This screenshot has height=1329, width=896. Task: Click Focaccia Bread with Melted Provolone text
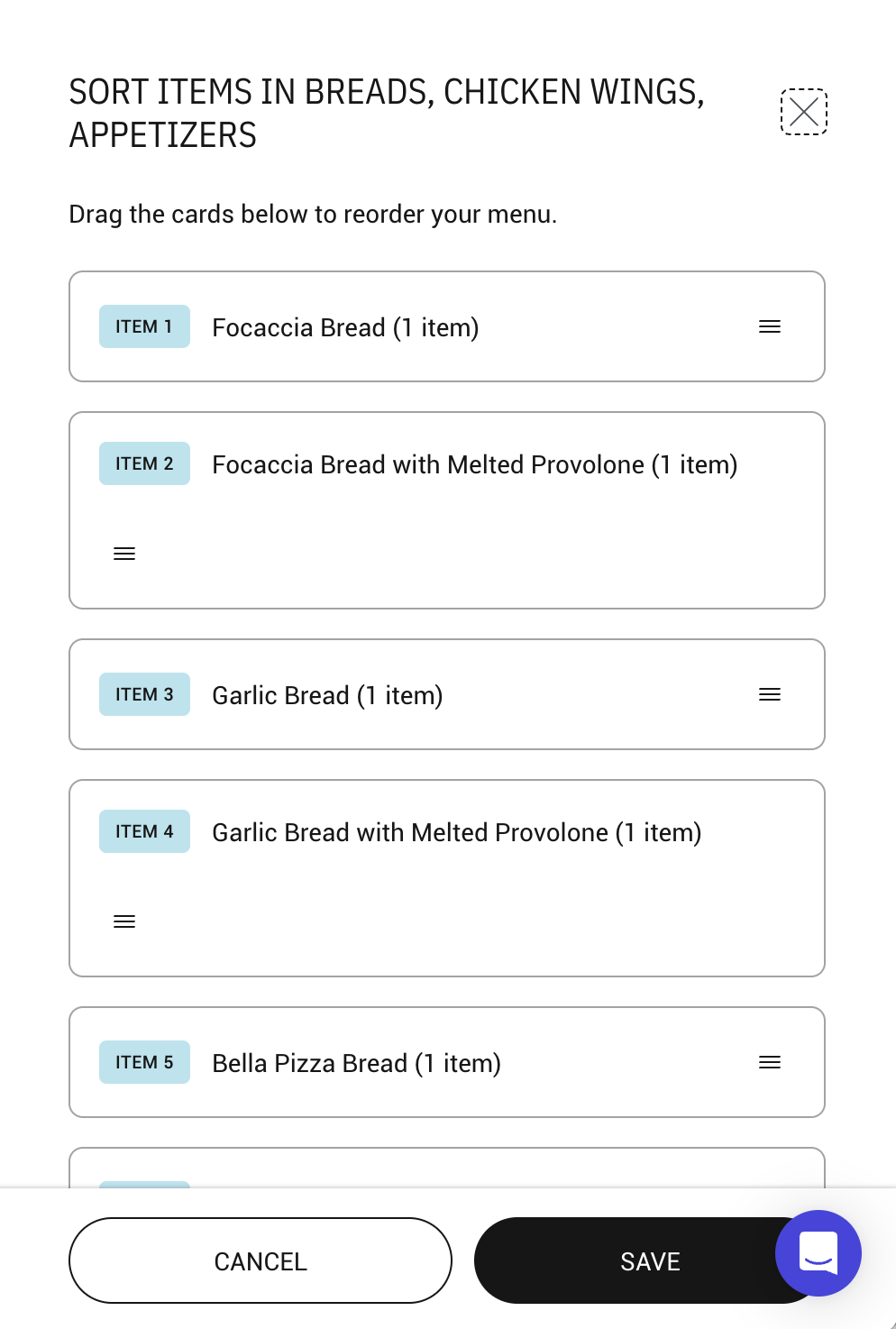474,464
